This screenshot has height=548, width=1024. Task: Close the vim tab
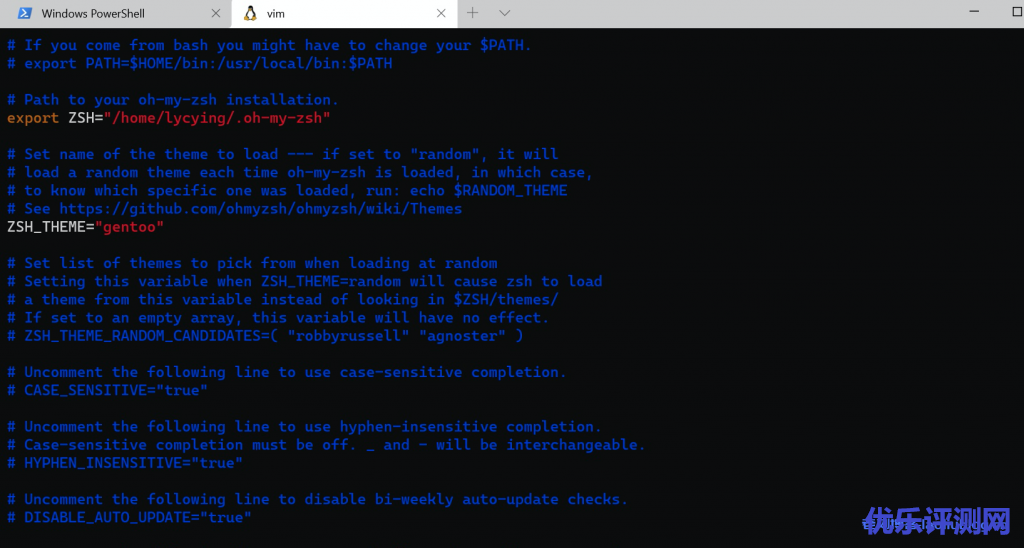coord(440,14)
